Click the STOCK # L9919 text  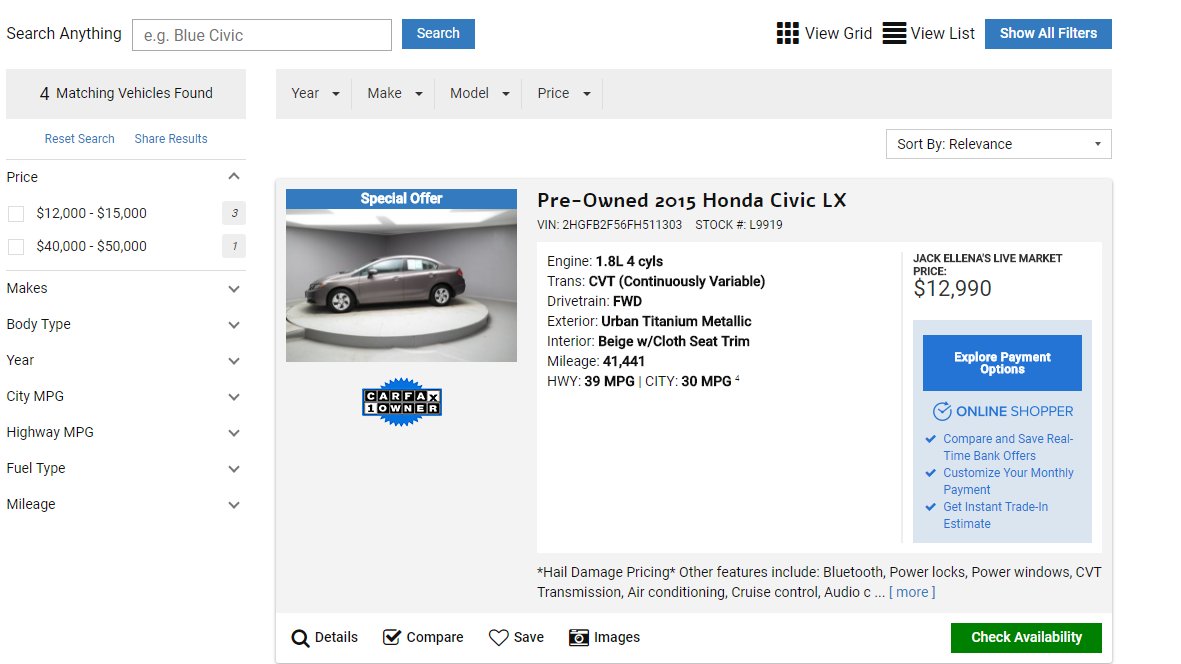[x=739, y=225]
